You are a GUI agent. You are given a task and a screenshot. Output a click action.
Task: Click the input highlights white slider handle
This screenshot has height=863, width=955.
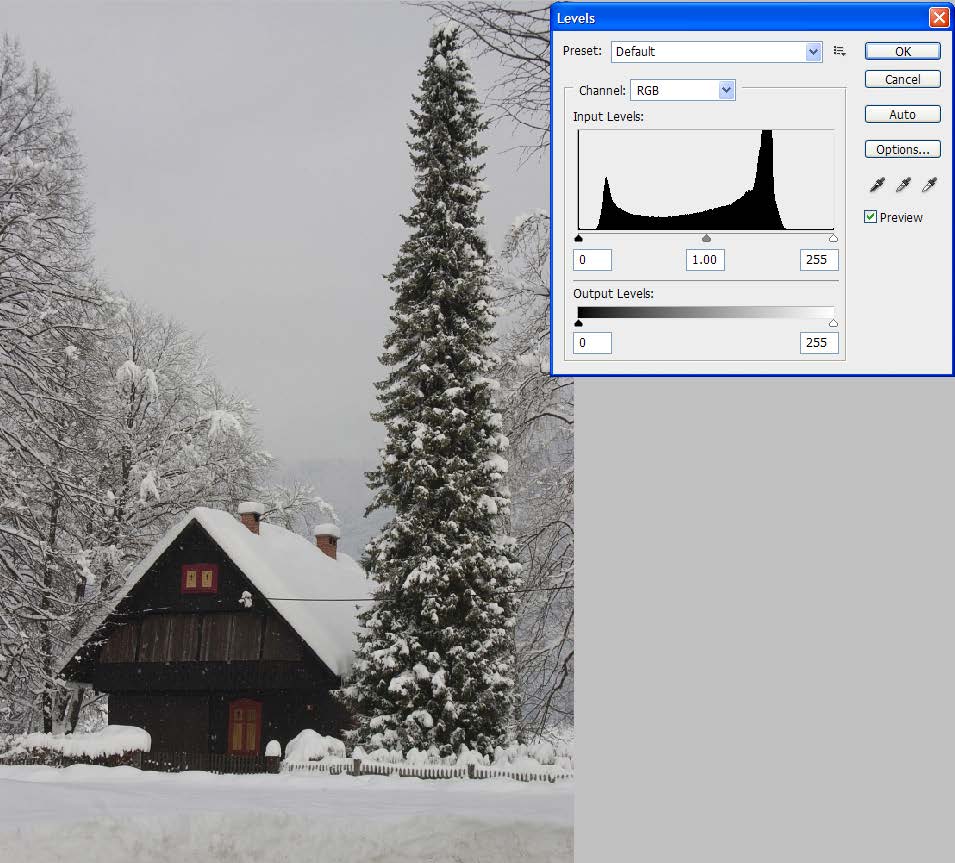pos(833,239)
